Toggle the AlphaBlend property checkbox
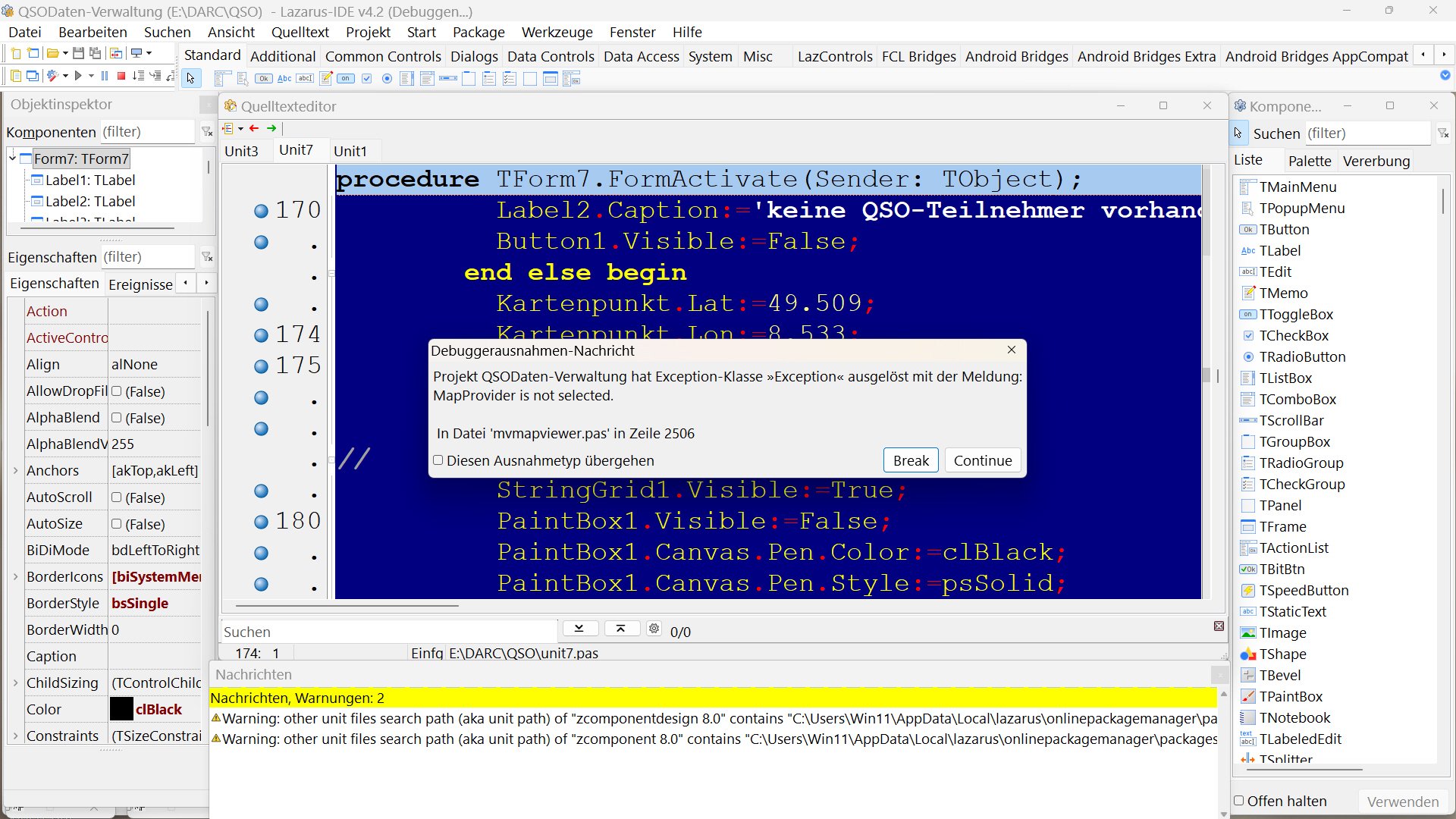Viewport: 1456px width, 819px height. click(117, 418)
